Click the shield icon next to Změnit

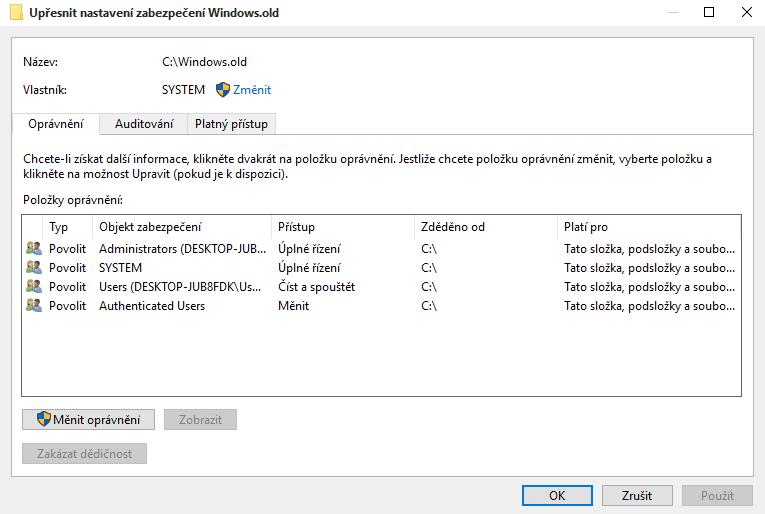click(222, 90)
